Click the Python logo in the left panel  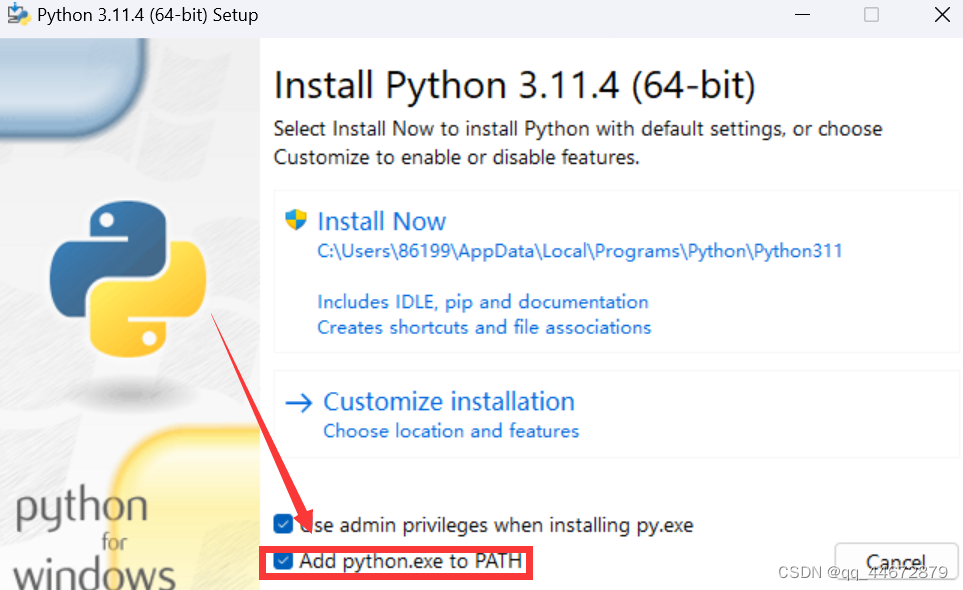click(128, 279)
